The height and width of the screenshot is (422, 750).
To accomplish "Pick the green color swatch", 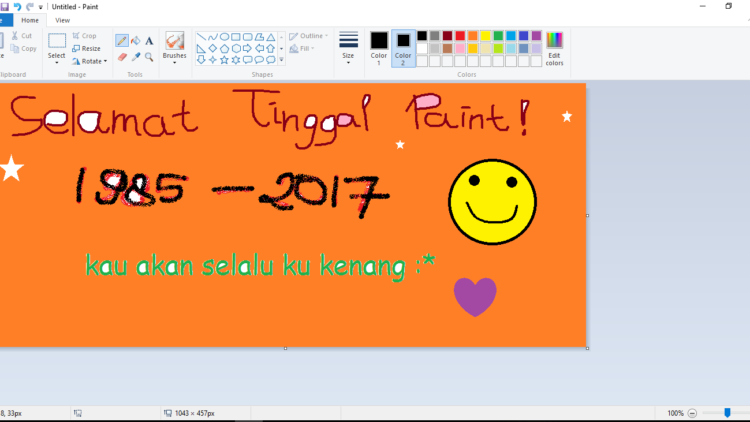I will click(x=498, y=36).
